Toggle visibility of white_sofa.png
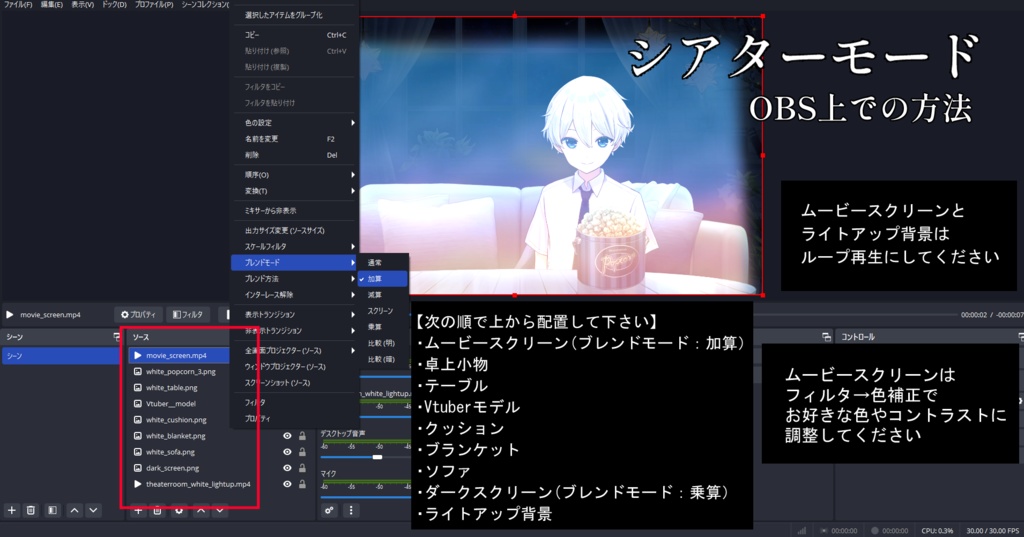Image resolution: width=1024 pixels, height=537 pixels. click(x=287, y=452)
